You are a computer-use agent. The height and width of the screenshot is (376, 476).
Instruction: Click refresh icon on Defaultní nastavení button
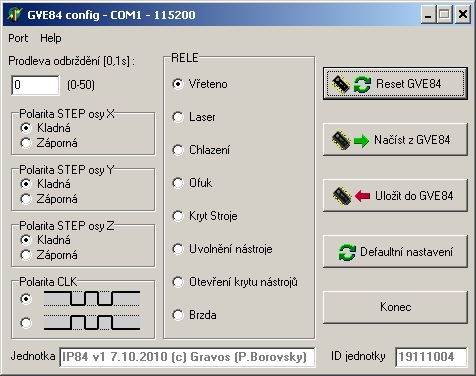click(x=347, y=252)
